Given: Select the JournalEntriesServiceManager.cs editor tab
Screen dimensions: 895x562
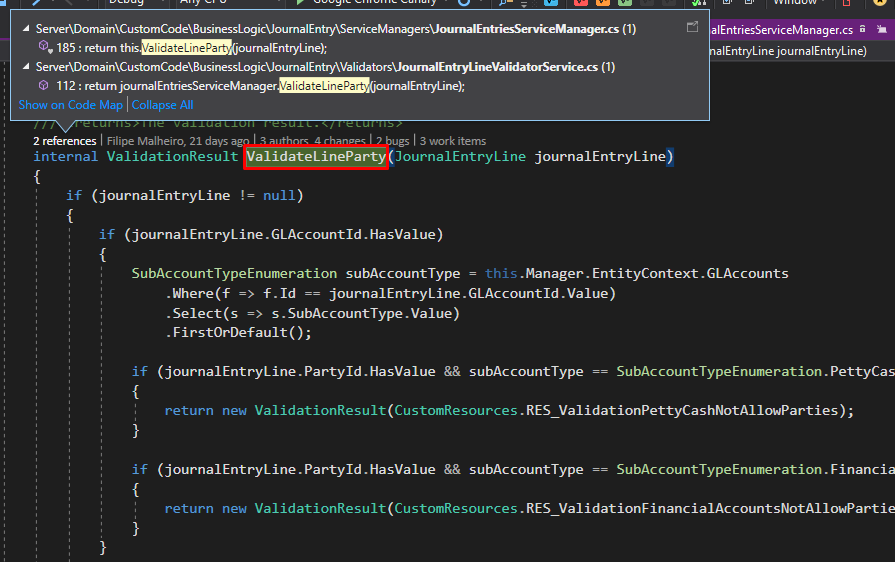Looking at the screenshot, I should click(x=781, y=30).
